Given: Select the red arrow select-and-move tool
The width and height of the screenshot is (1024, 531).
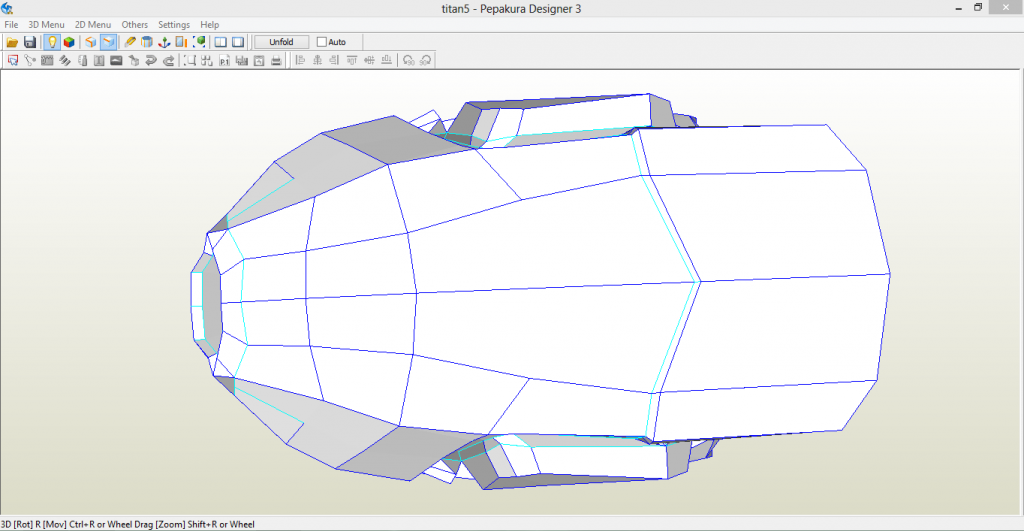Looking at the screenshot, I should (12, 60).
